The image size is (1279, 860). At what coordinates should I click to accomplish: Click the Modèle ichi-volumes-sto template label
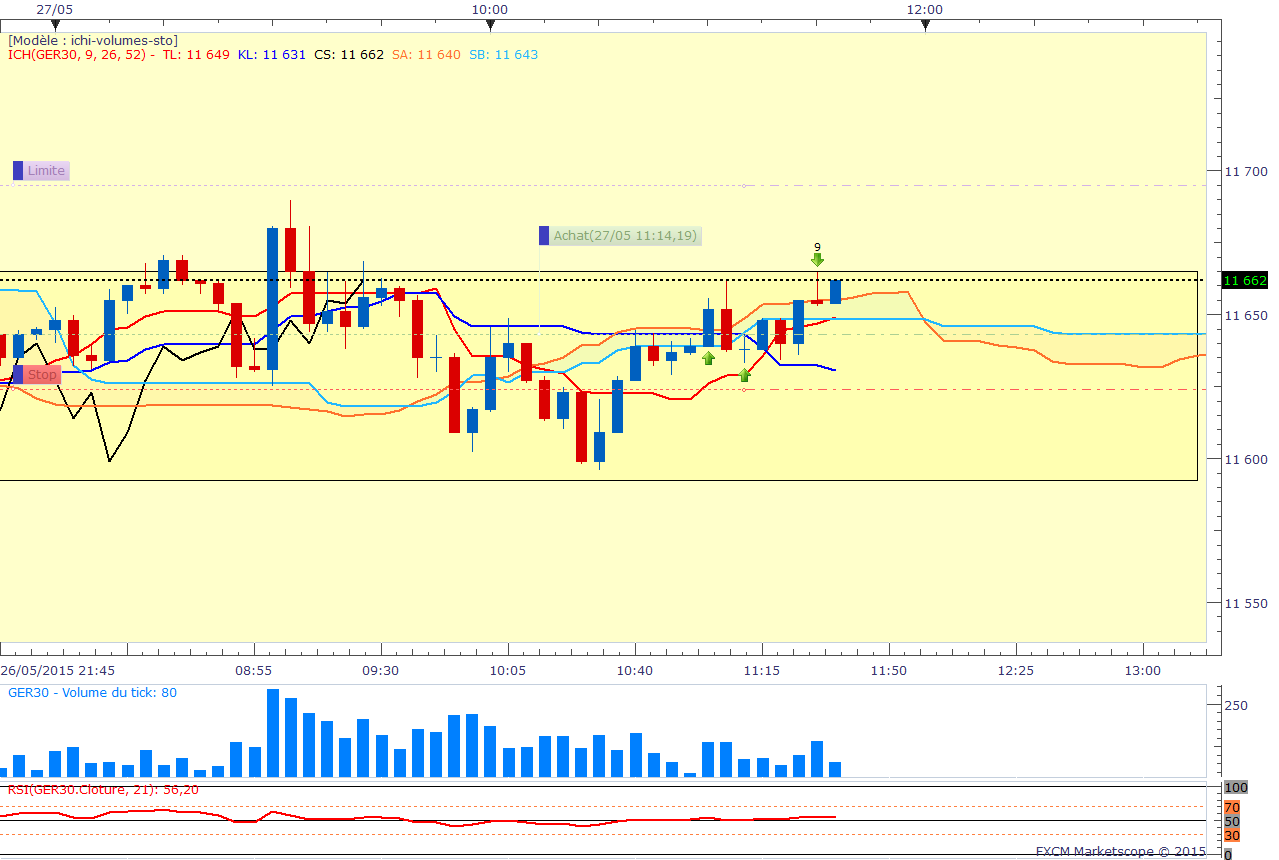click(x=92, y=40)
